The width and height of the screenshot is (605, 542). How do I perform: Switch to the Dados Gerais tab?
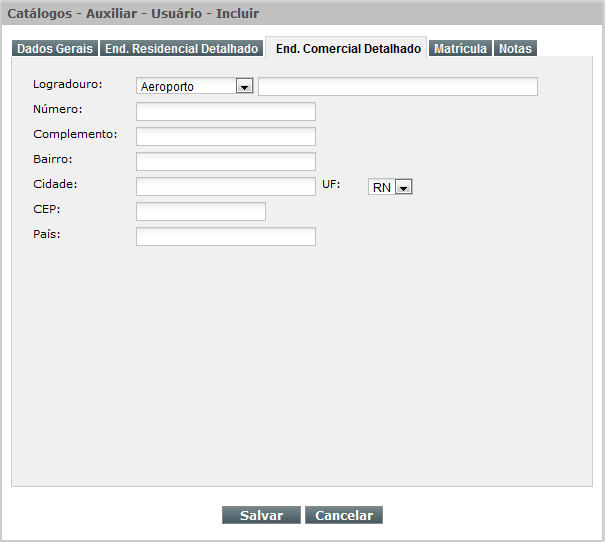click(x=55, y=48)
